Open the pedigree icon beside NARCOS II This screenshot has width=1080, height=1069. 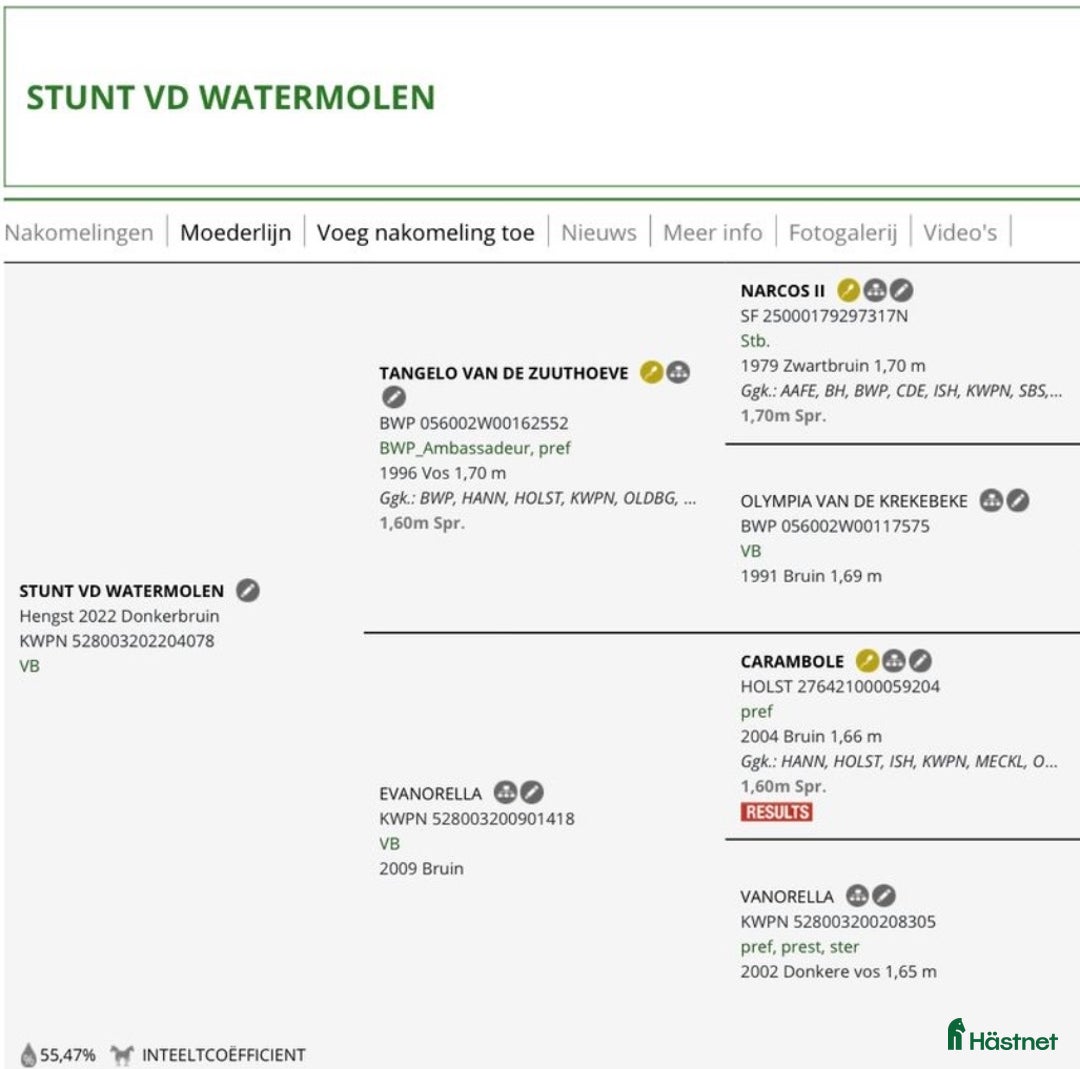(x=874, y=291)
